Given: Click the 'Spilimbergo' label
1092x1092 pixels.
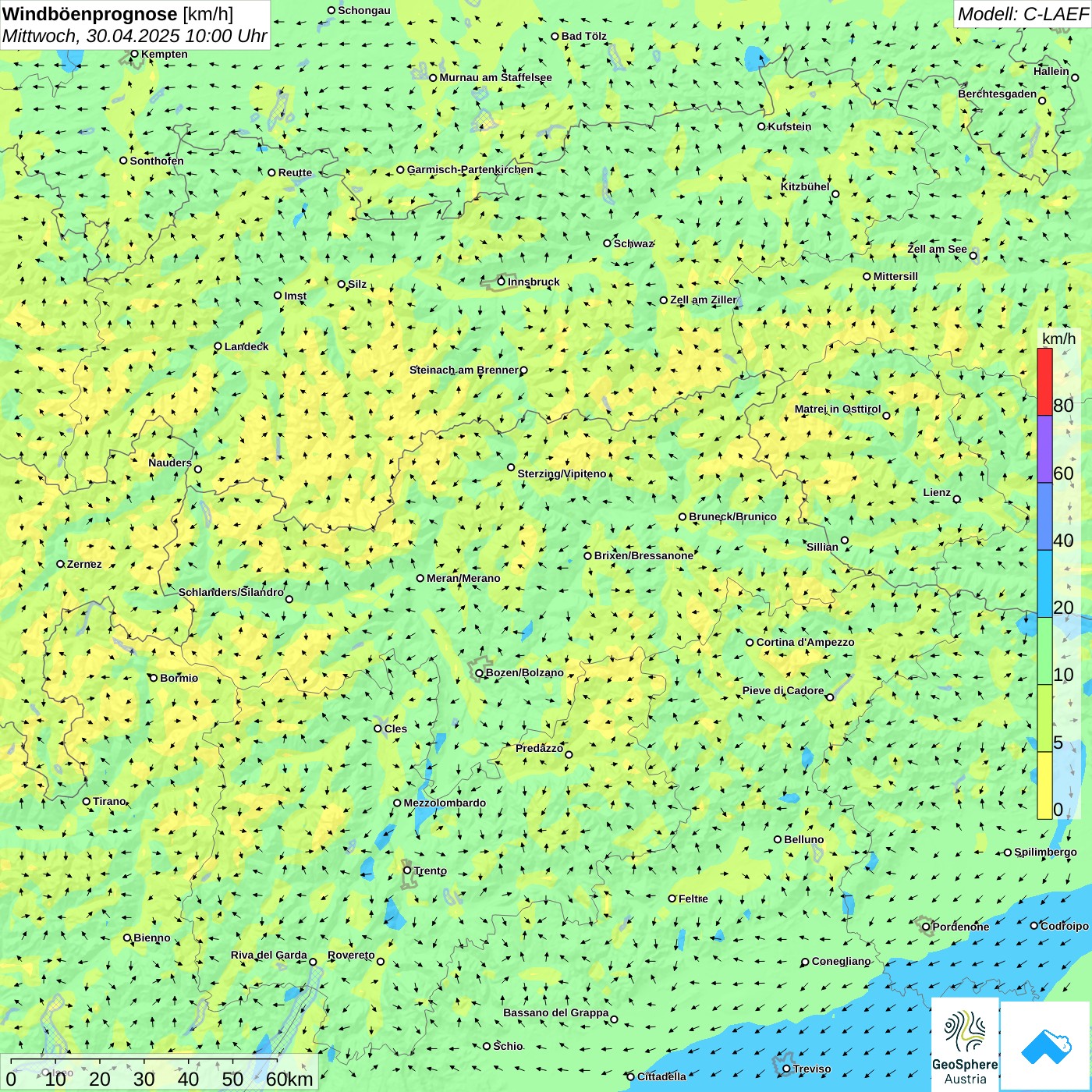Looking at the screenshot, I should (x=1045, y=852).
